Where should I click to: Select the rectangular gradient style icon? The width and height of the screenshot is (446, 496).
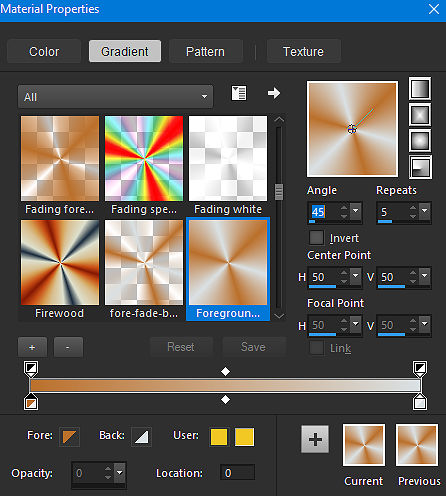(x=420, y=115)
